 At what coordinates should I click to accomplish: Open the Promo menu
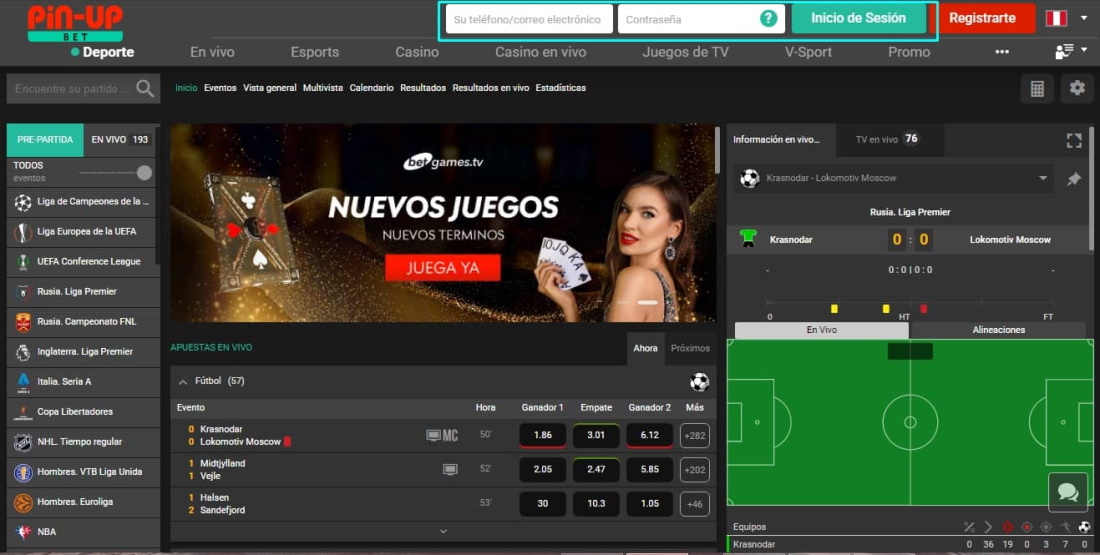coord(908,52)
